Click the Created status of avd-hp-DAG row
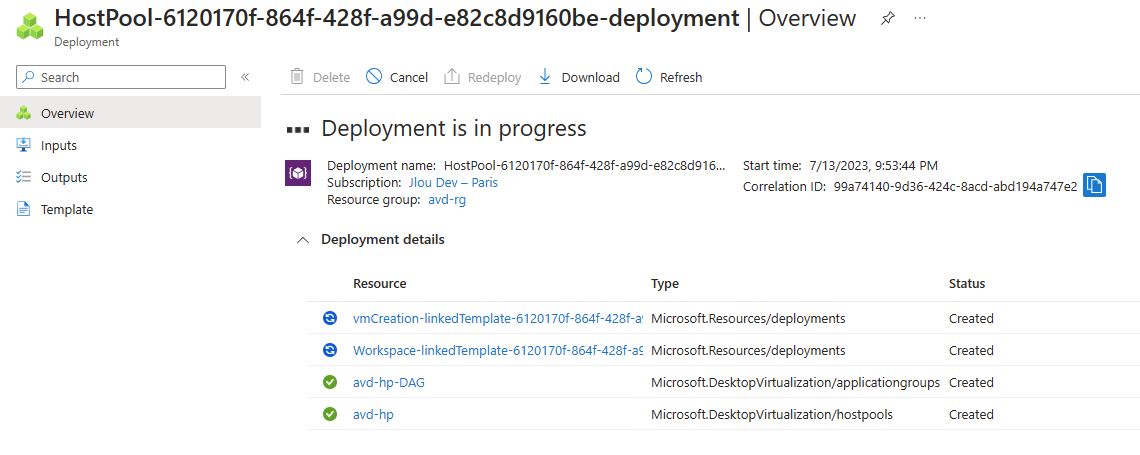This screenshot has height=455, width=1140. pyautogui.click(x=971, y=382)
